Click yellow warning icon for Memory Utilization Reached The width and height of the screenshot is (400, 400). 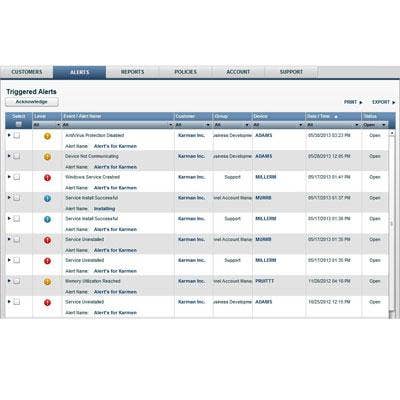pos(47,282)
